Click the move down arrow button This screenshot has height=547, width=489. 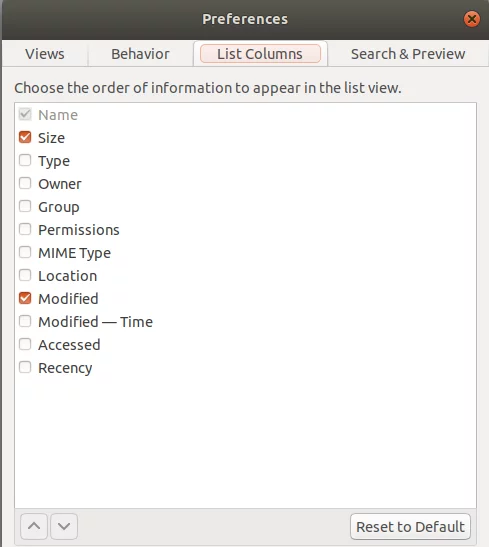(x=64, y=526)
